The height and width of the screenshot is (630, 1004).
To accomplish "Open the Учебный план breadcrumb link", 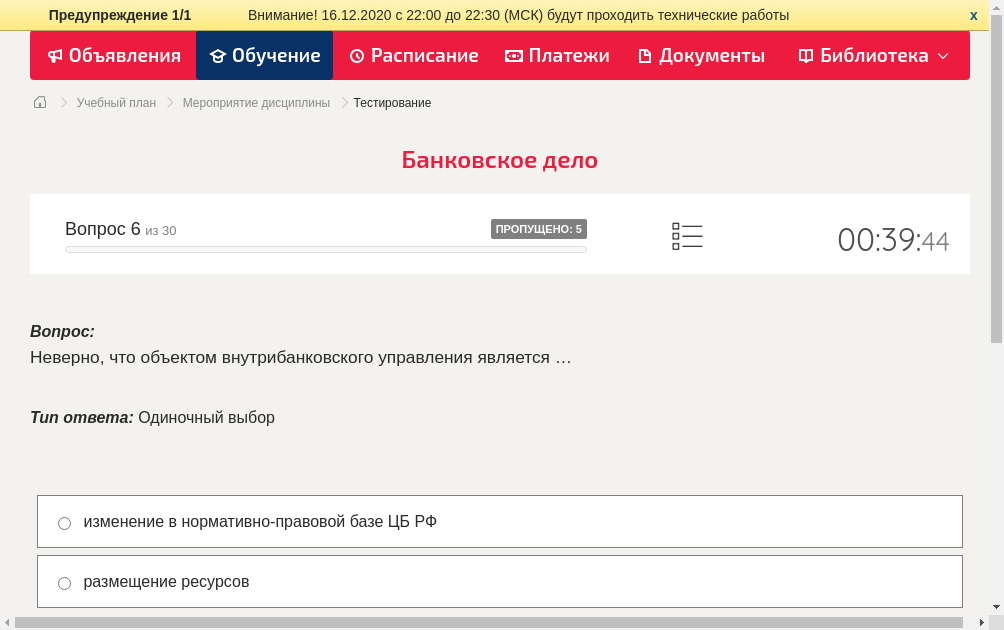I will 115,102.
